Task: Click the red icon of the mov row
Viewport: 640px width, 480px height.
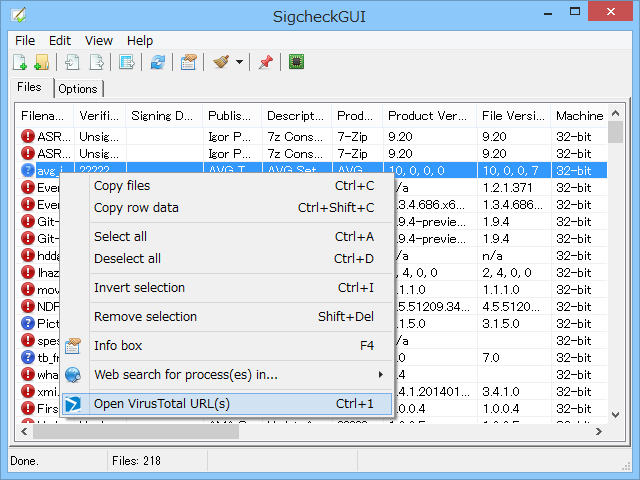Action: [28, 289]
